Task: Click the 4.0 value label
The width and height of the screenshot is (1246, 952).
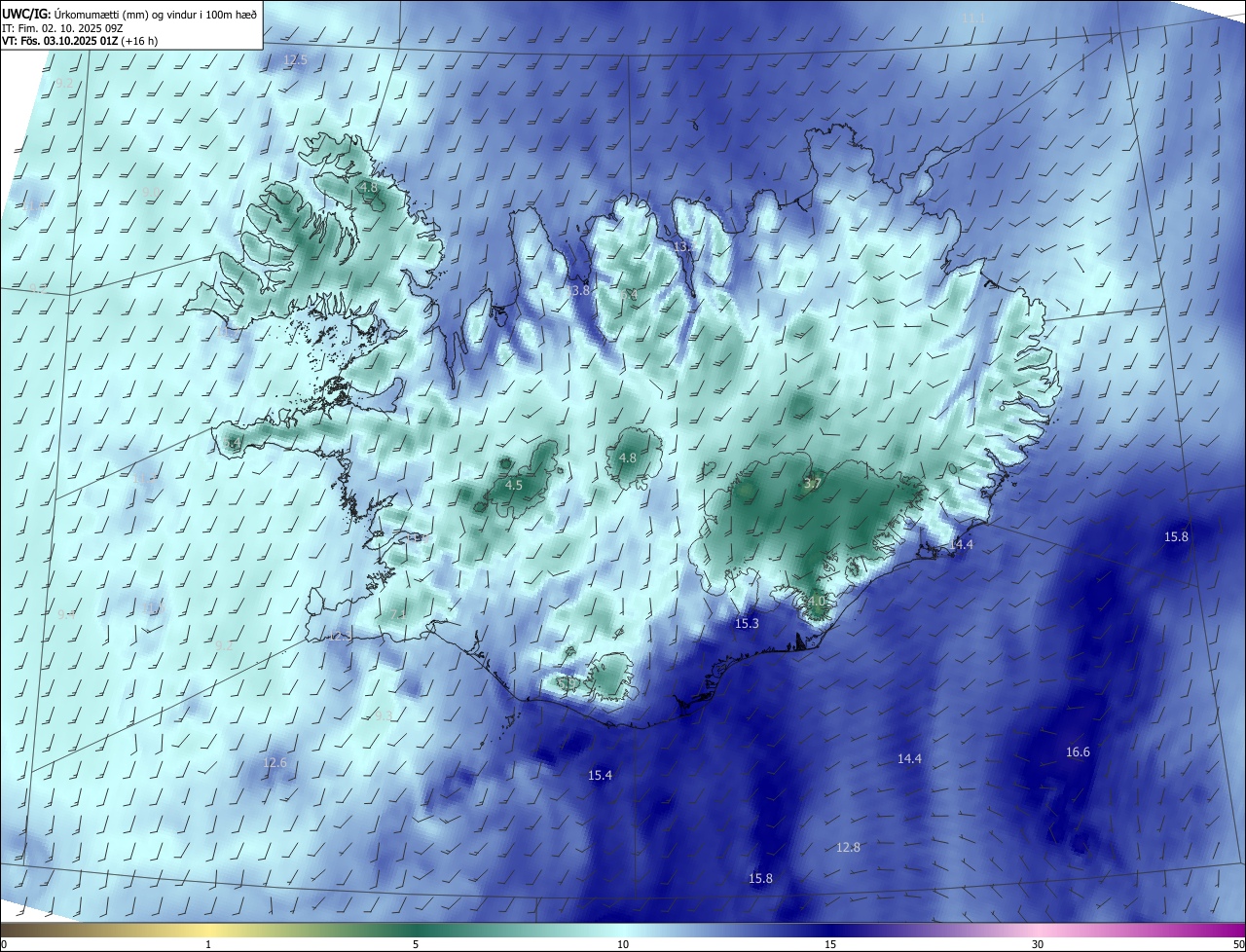Action: (x=816, y=602)
